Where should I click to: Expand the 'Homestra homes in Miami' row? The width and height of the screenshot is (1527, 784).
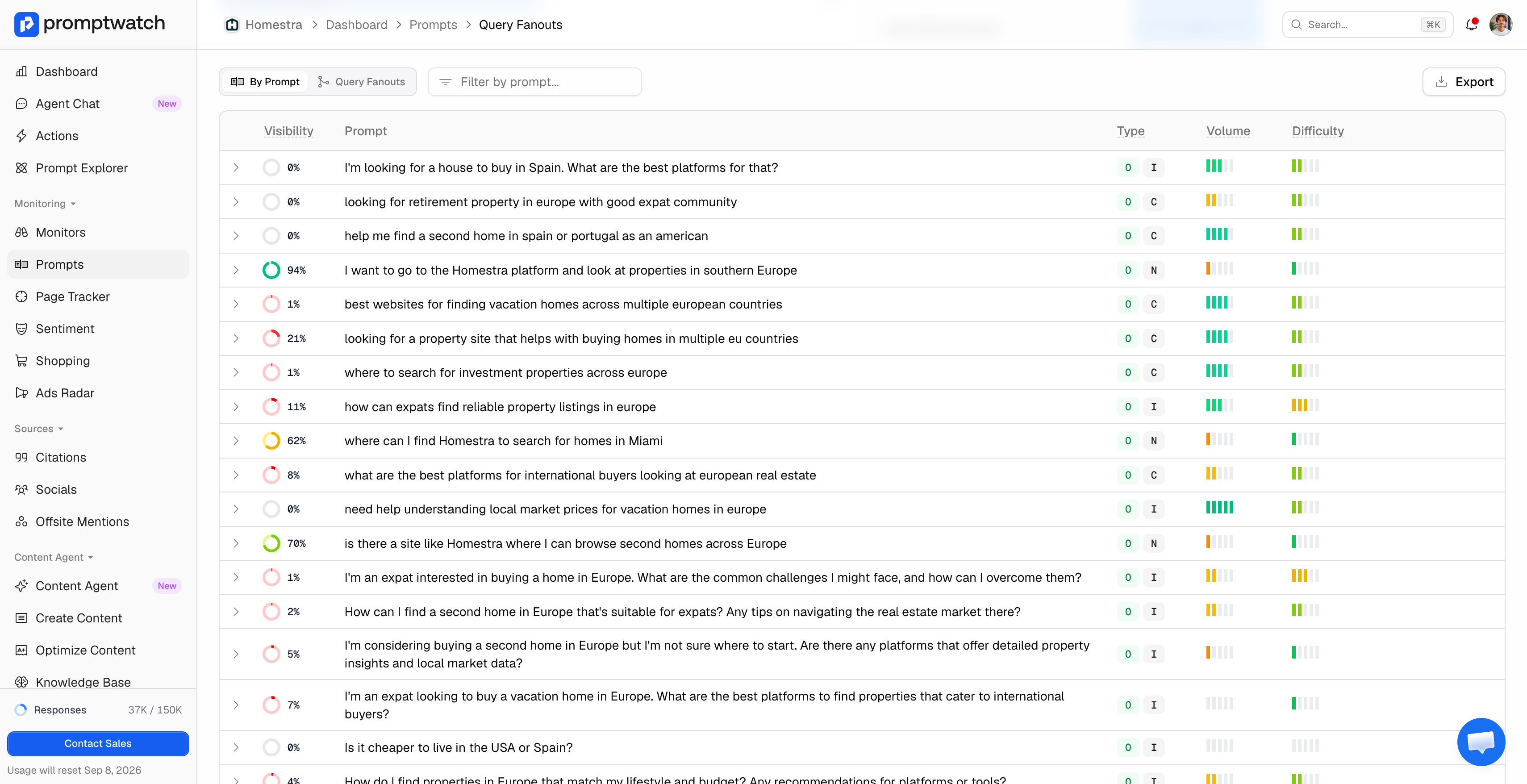[236, 441]
